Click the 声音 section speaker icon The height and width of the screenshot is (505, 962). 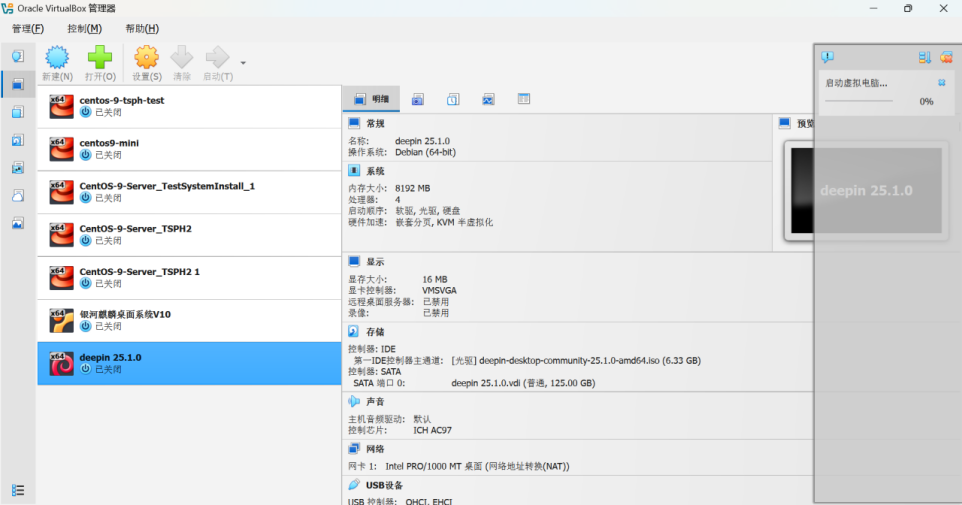click(x=354, y=401)
